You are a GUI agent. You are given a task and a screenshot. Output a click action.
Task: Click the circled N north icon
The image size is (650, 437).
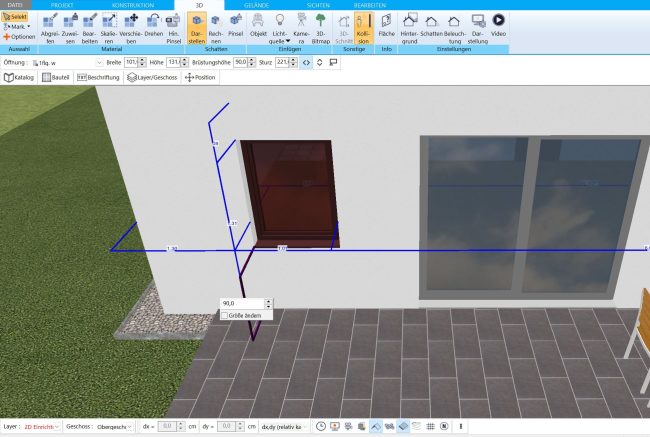click(444, 426)
